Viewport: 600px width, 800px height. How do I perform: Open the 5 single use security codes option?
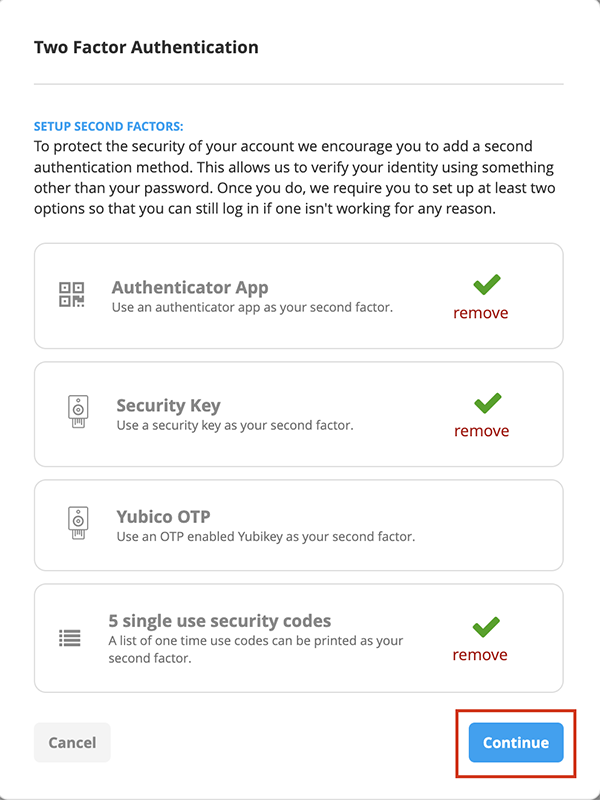(x=220, y=621)
